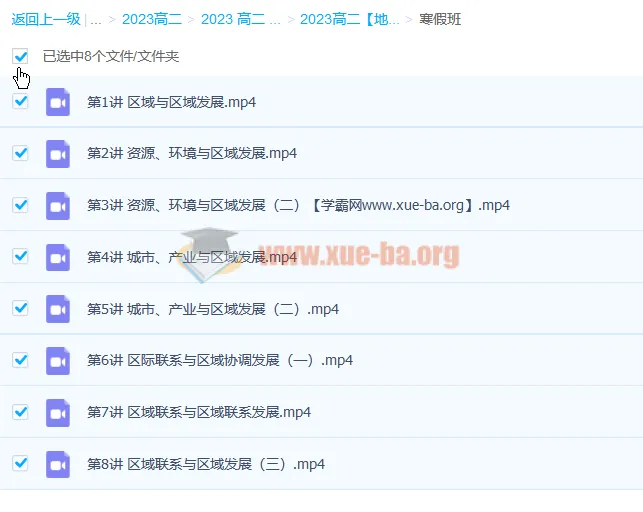The image size is (643, 512).
Task: Click video icon for 第1讲 区域与区域发展.mp4
Action: 58,102
